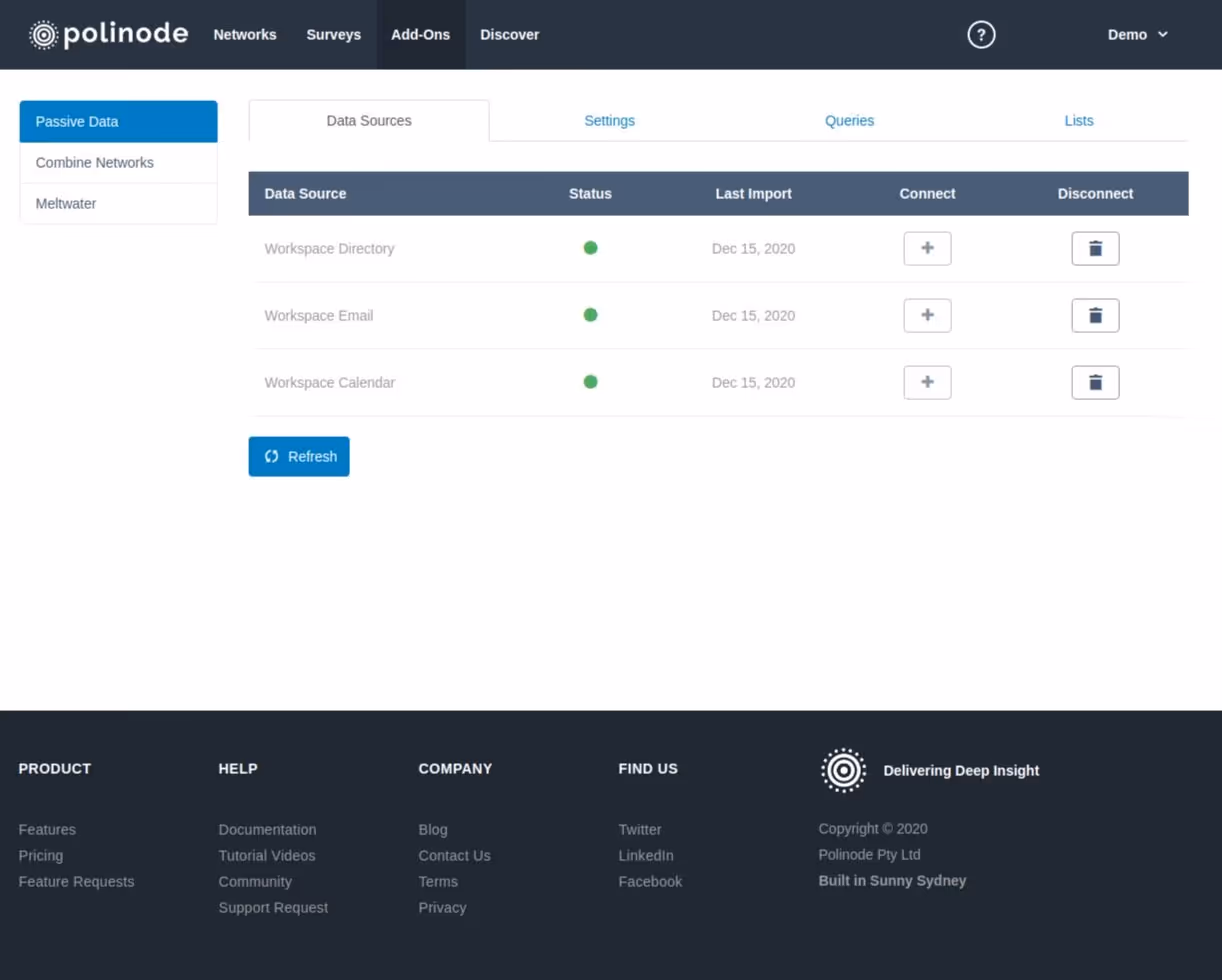Screen dimensions: 1222x980
Task: Open the Pricing footer link
Action: 41,856
